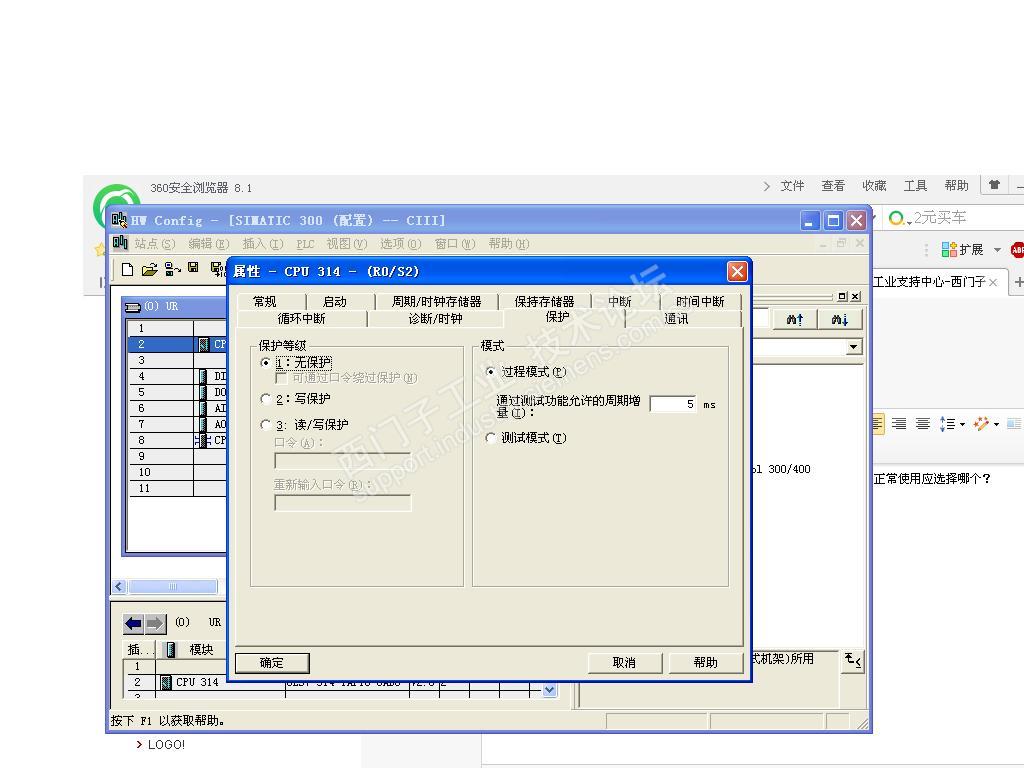This screenshot has height=768, width=1024.
Task: Click the 360 search engine logo in the search box
Action: pyautogui.click(x=897, y=217)
